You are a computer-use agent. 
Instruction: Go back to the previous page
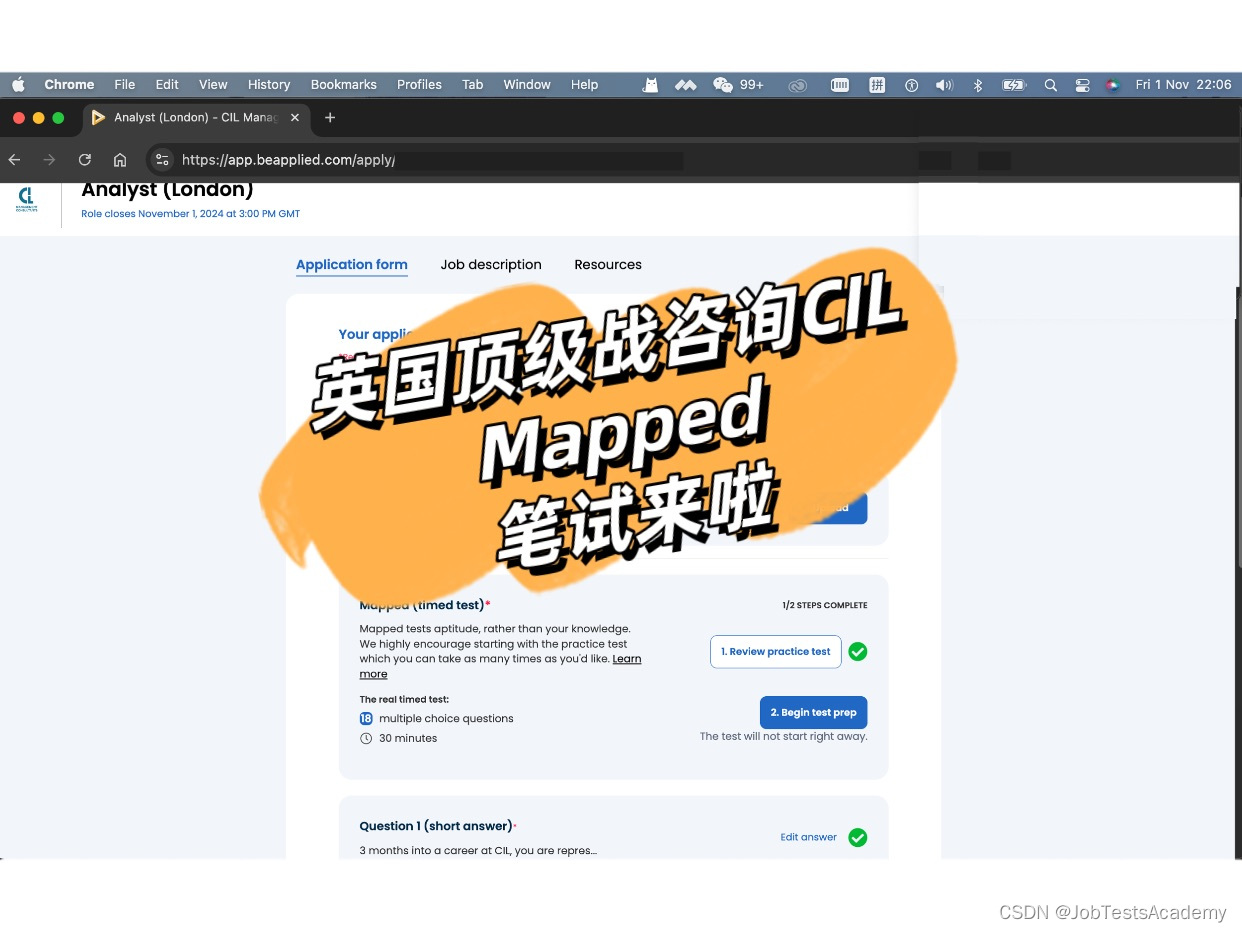[x=14, y=160]
